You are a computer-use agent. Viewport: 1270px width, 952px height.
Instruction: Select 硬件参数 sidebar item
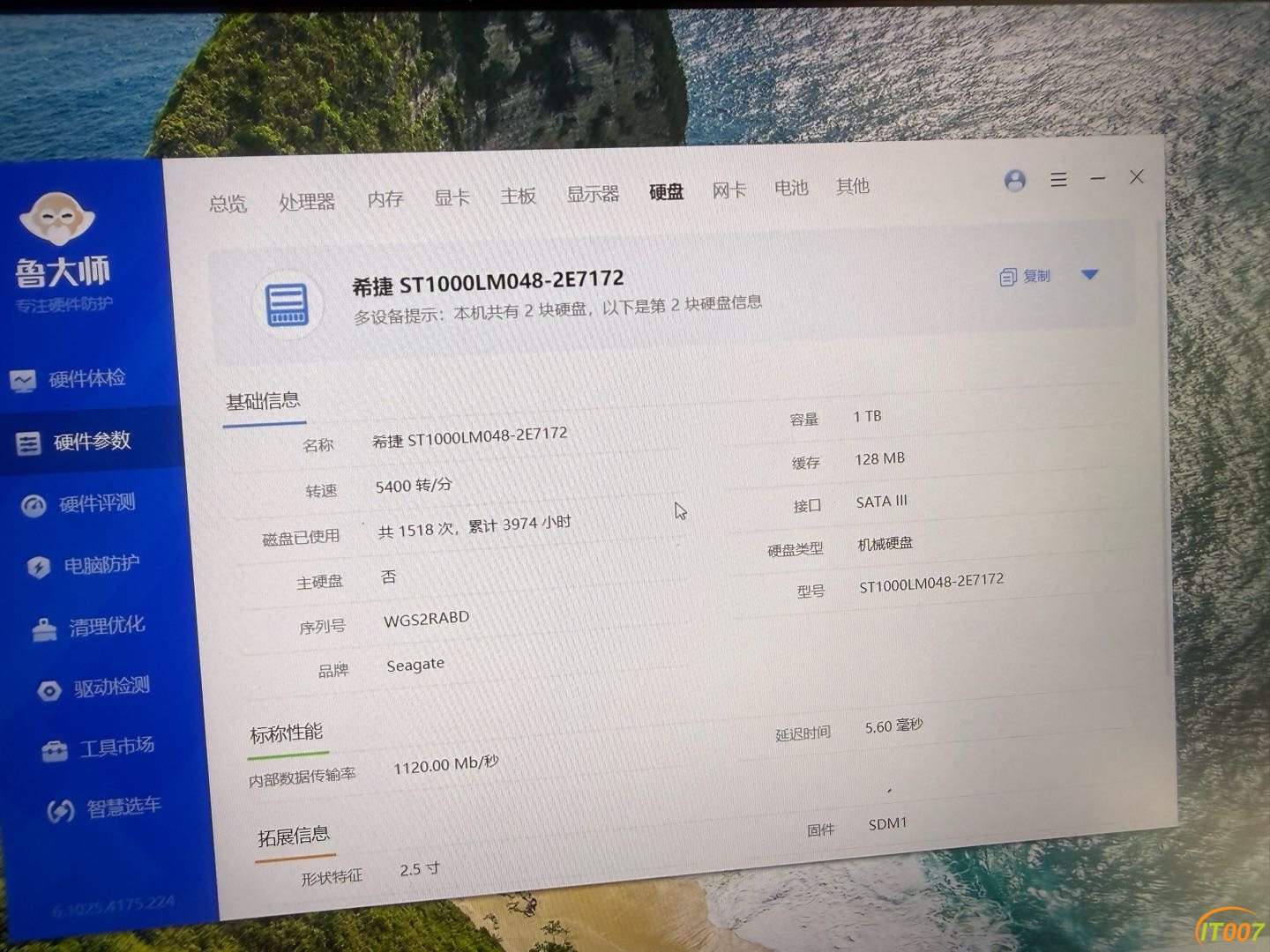pyautogui.click(x=93, y=441)
